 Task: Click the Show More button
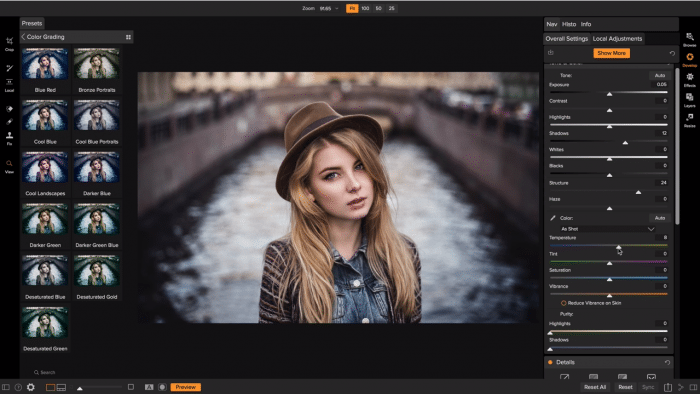(x=611, y=53)
